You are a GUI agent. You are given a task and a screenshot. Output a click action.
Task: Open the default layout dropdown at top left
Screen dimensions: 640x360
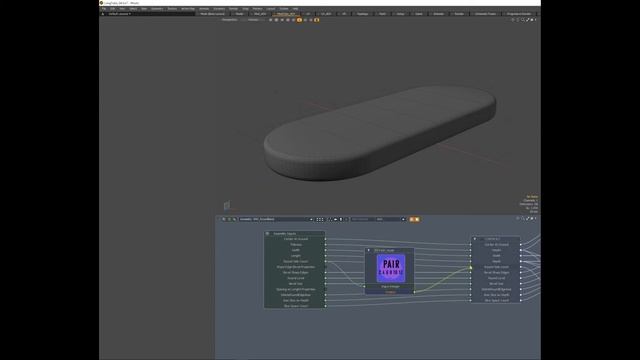click(x=120, y=14)
